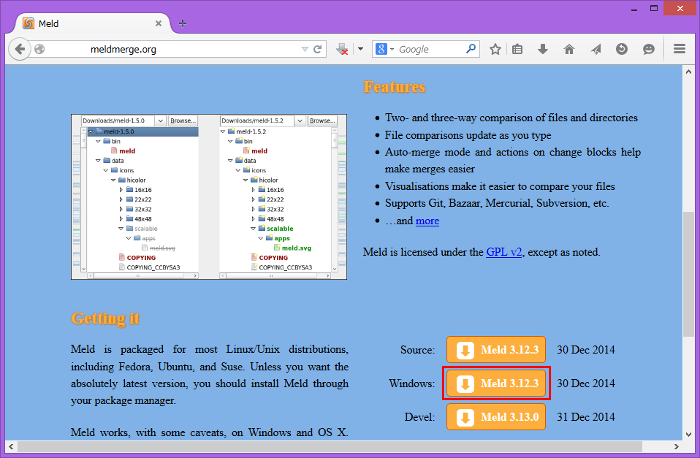Image resolution: width=700 pixels, height=458 pixels.
Task: Open the Google search engine selector
Action: click(x=384, y=49)
